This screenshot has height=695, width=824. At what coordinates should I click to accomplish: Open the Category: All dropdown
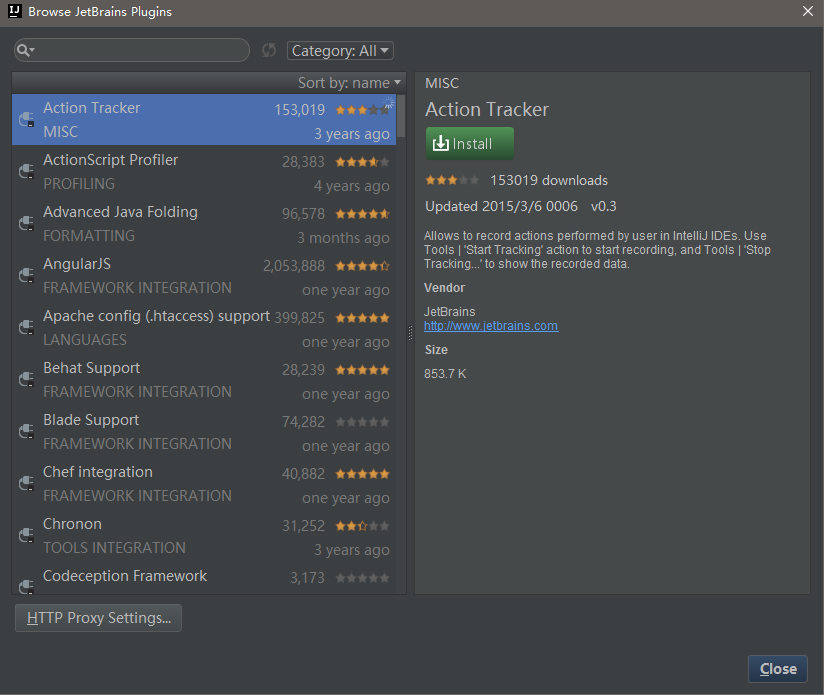point(340,50)
